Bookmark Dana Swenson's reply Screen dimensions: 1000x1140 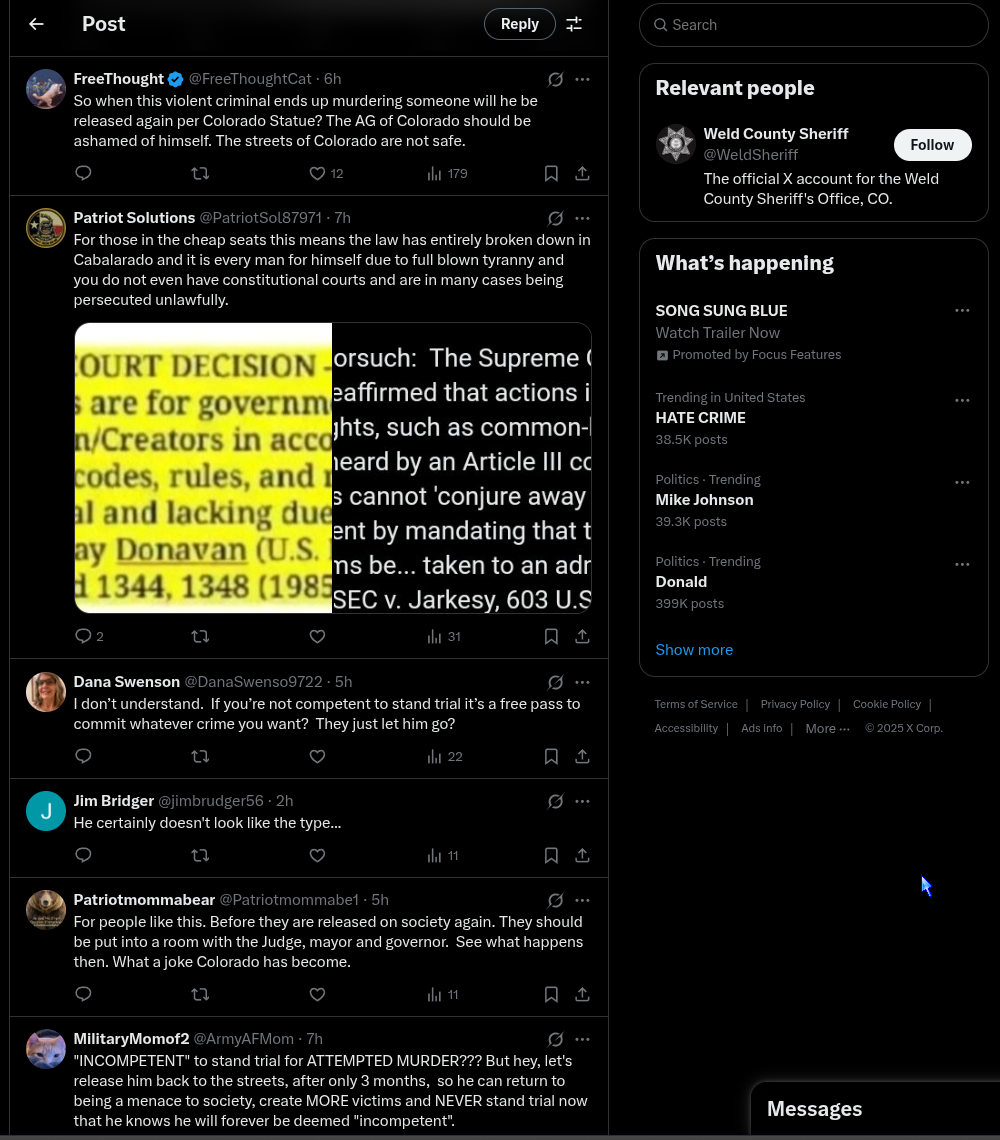click(x=551, y=756)
